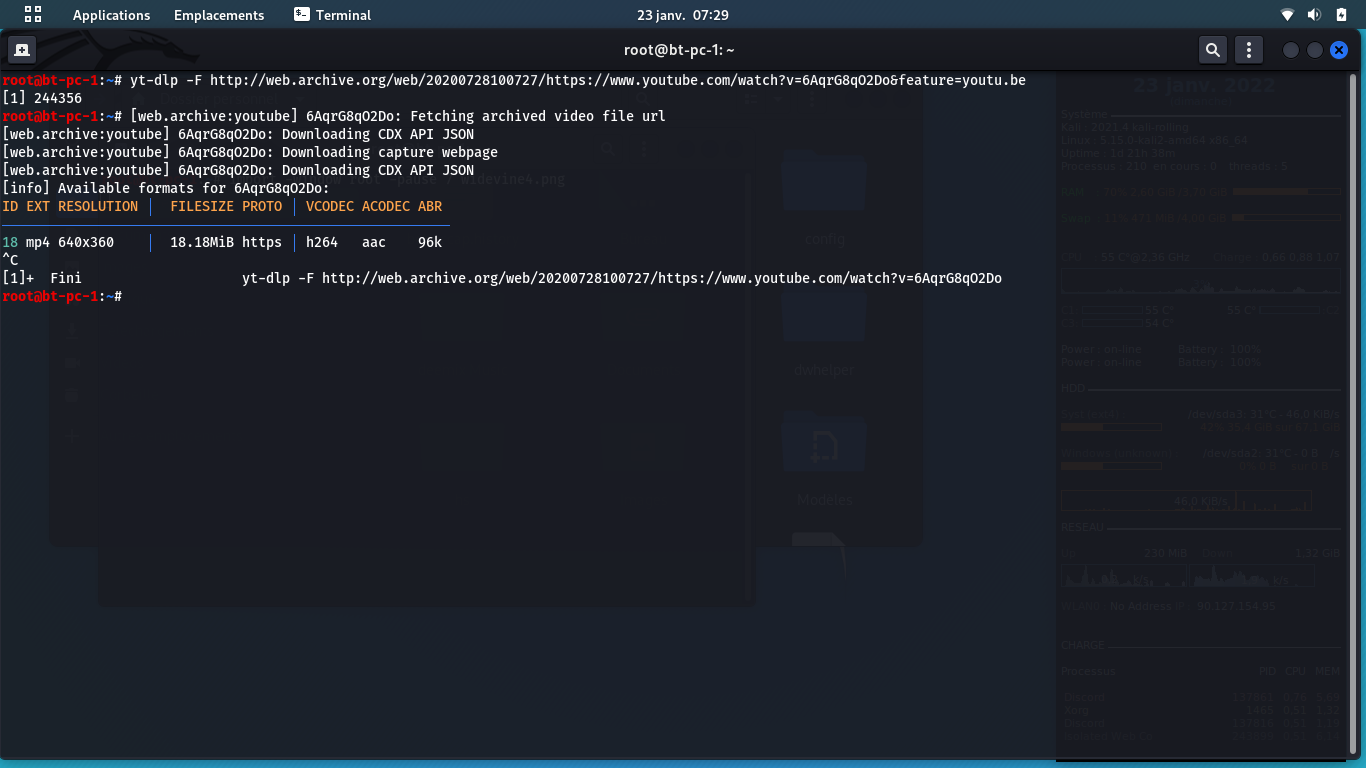1366x768 pixels.
Task: Click the battery status icon
Action: (x=1341, y=15)
